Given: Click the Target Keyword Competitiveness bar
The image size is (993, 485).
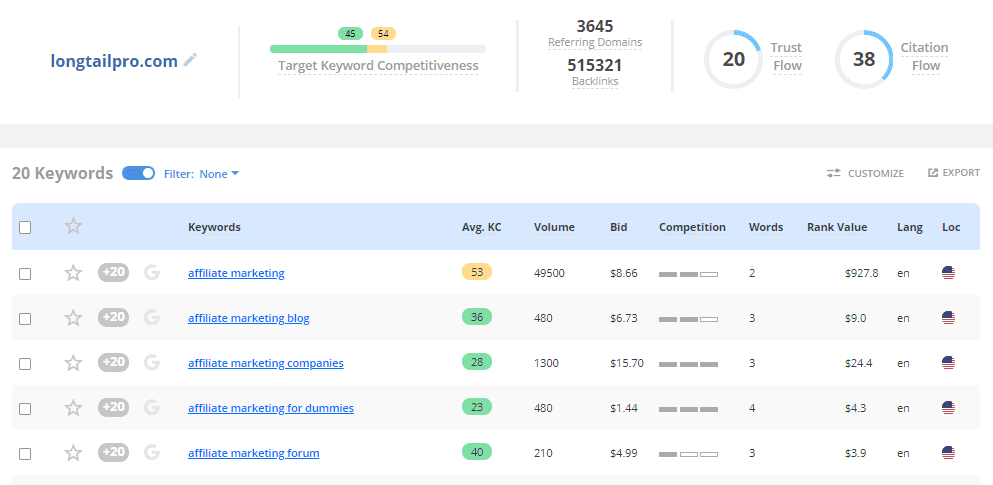Looking at the screenshot, I should tap(377, 49).
